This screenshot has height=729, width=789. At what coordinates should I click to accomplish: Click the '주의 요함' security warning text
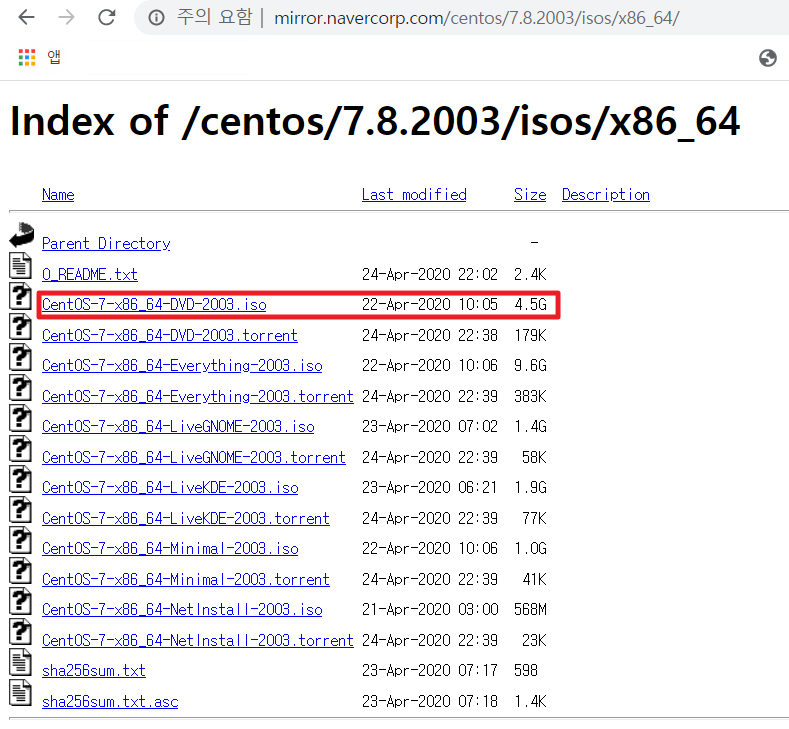214,18
